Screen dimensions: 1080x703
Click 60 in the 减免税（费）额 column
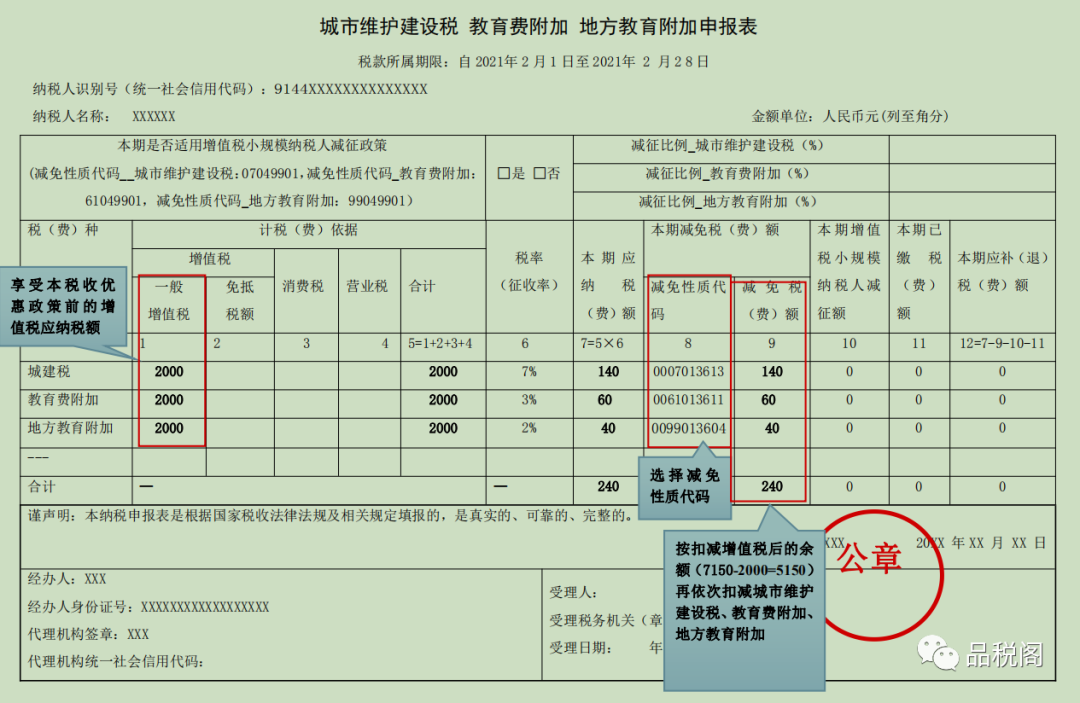coord(769,400)
